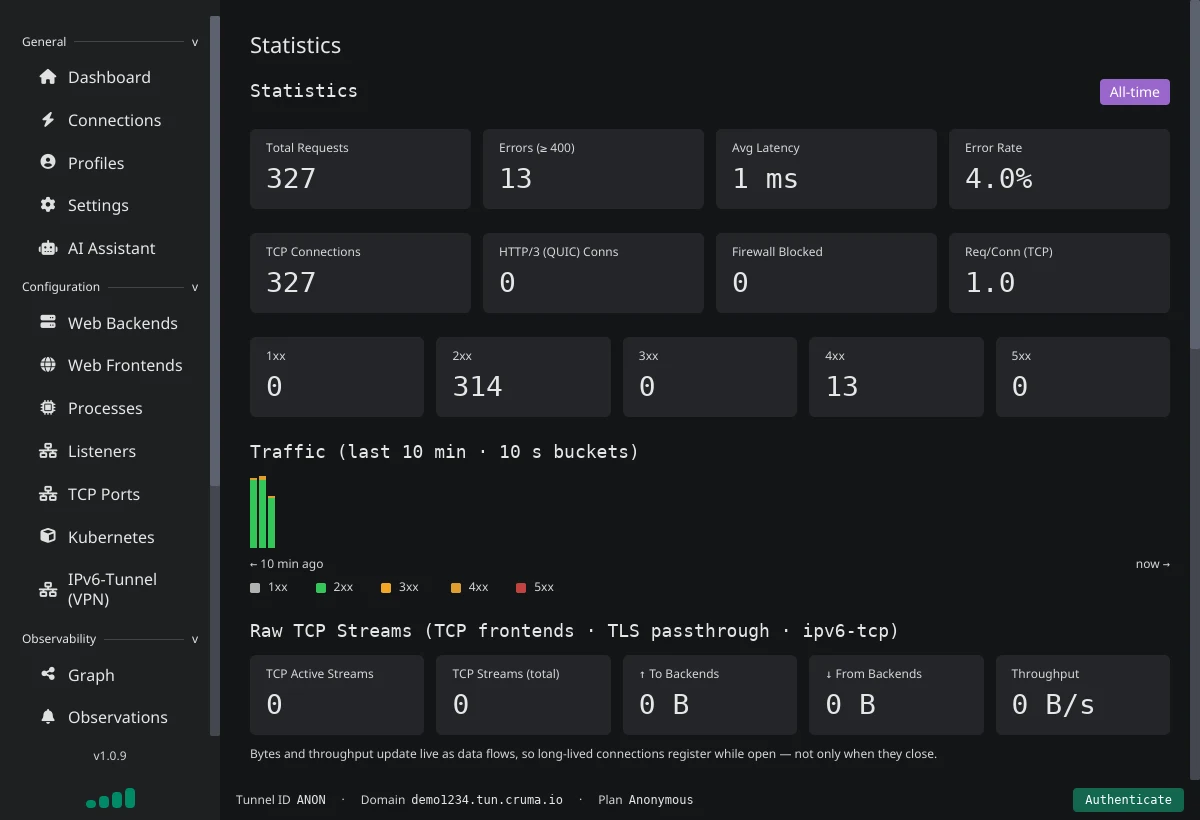Click the Kubernetes cube icon
Viewport: 1200px width, 820px height.
[47, 536]
